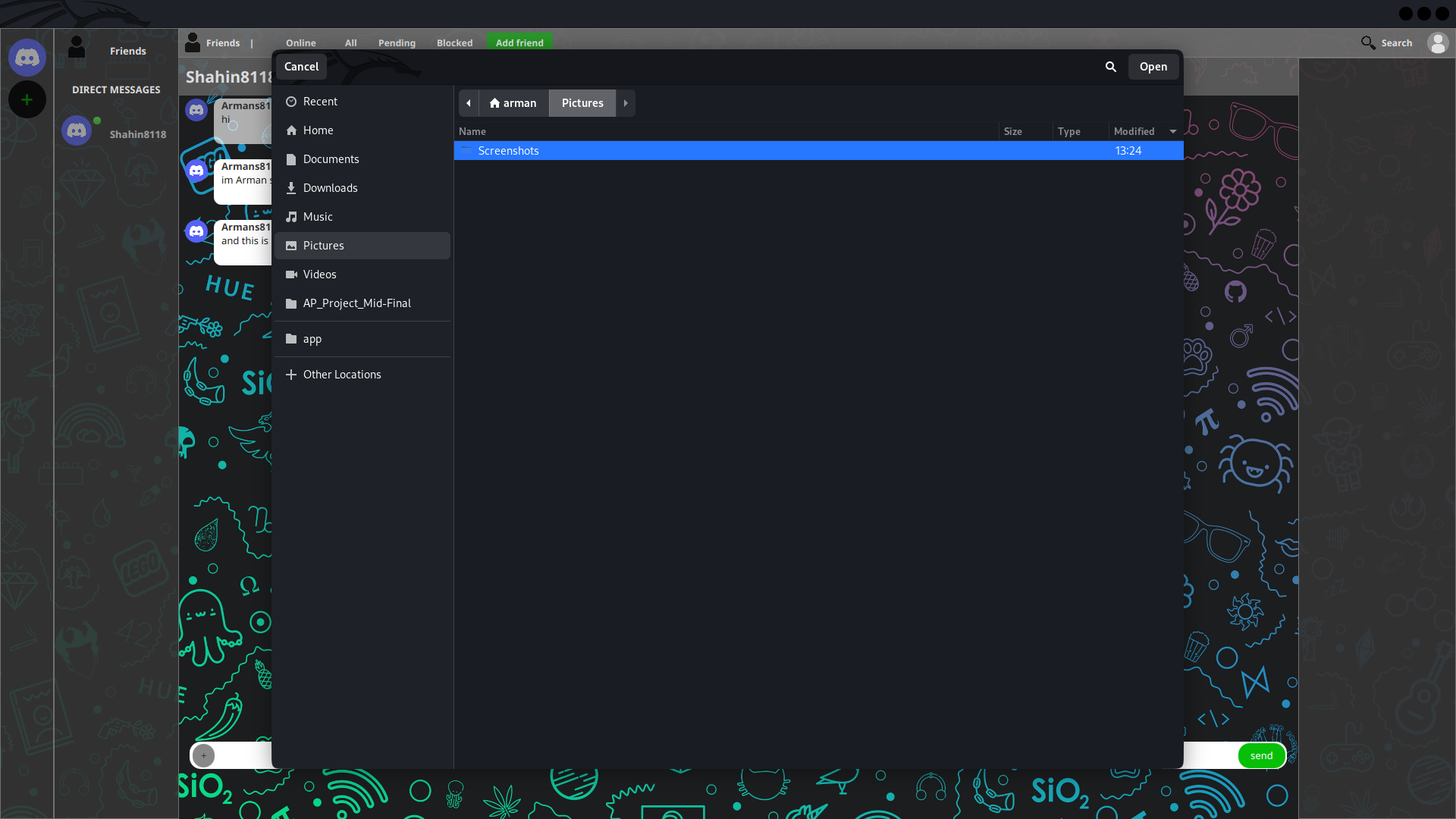Open your profile avatar in top right corner
Image resolution: width=1456 pixels, height=819 pixels.
1439,43
